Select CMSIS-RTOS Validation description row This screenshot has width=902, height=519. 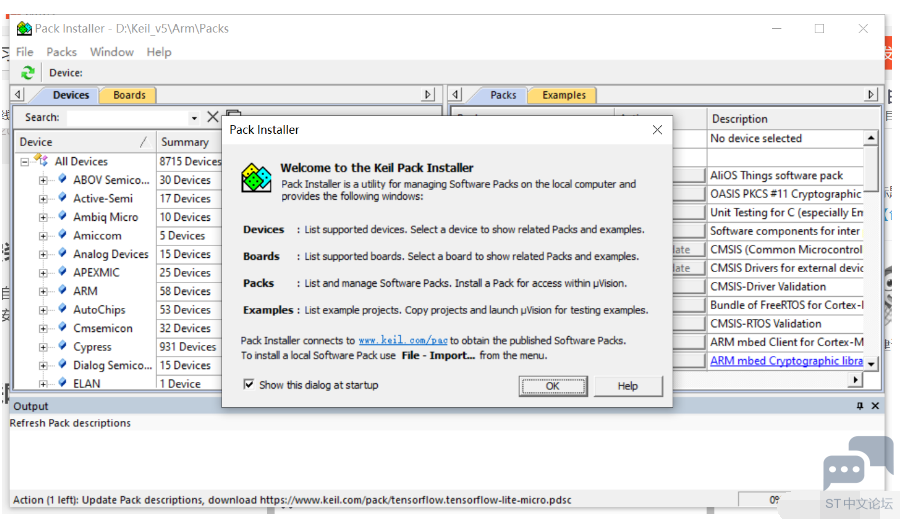pyautogui.click(x=786, y=323)
